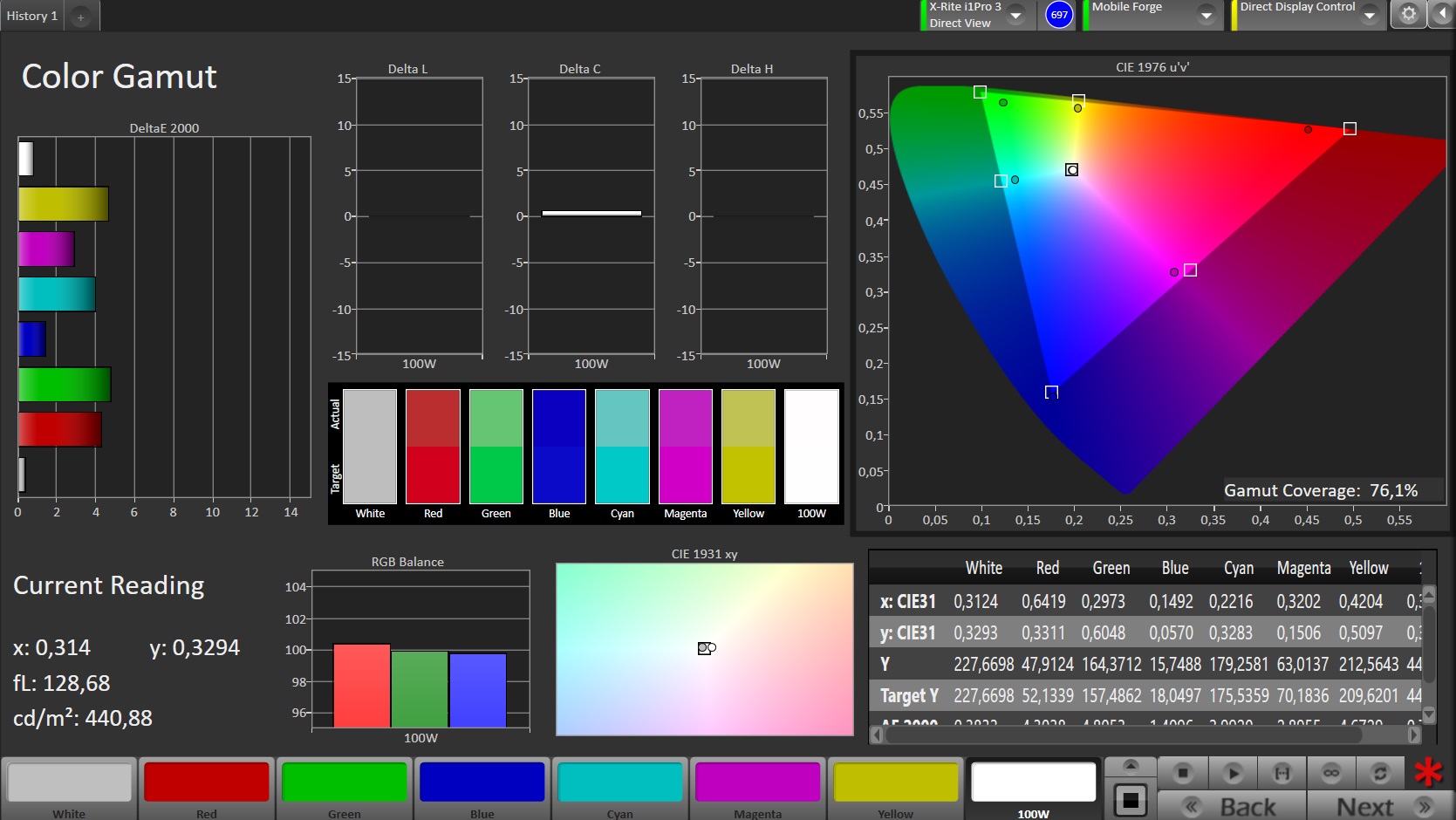1456x820 pixels.
Task: Expand pattern list with the up arrow
Action: click(1131, 765)
